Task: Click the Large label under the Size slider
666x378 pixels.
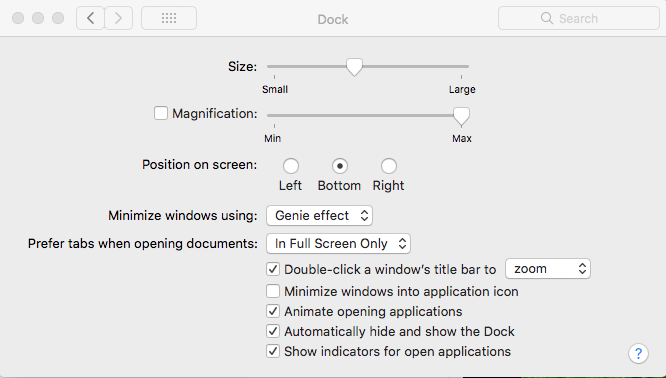Action: 462,90
